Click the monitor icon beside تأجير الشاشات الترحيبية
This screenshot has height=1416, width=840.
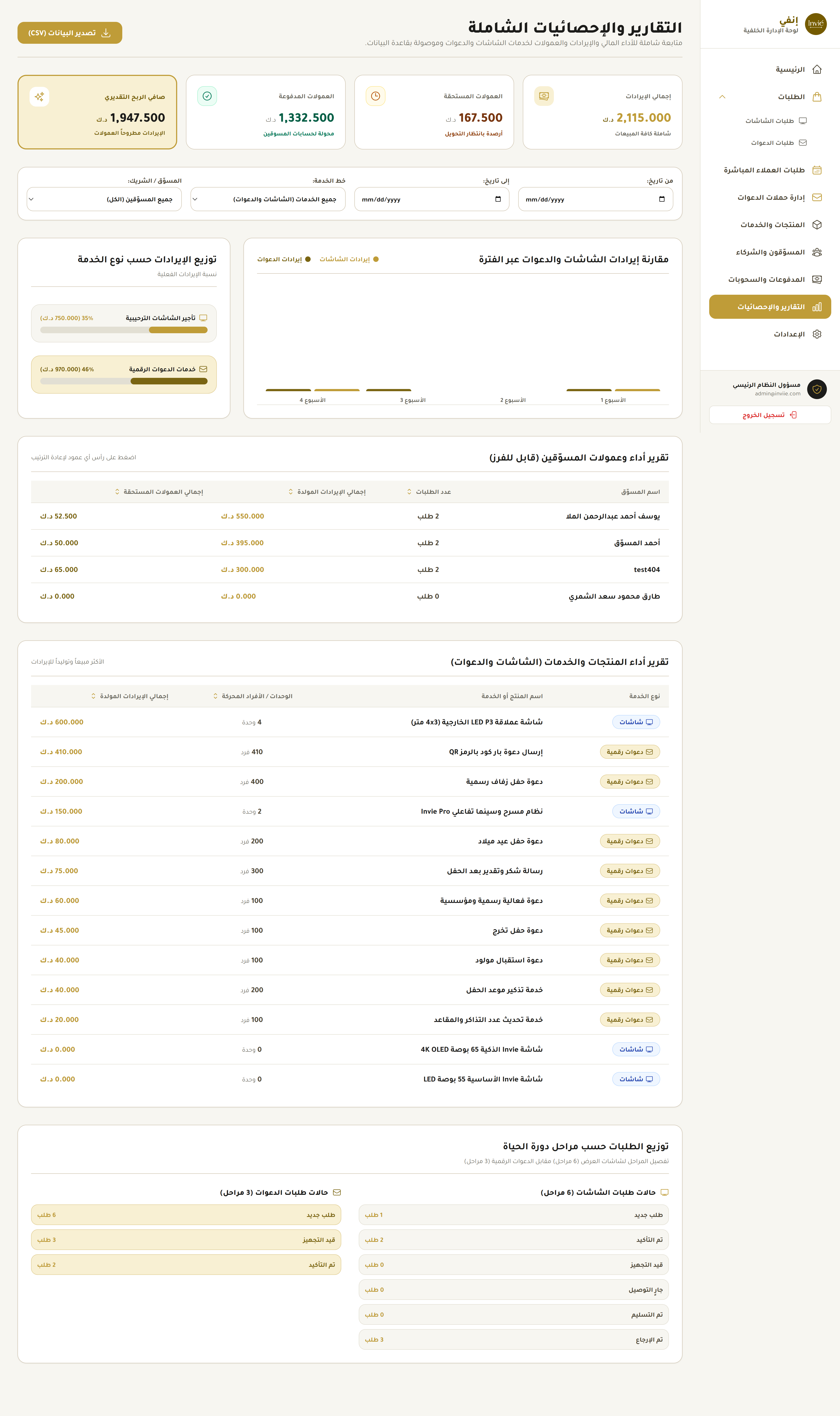point(203,318)
